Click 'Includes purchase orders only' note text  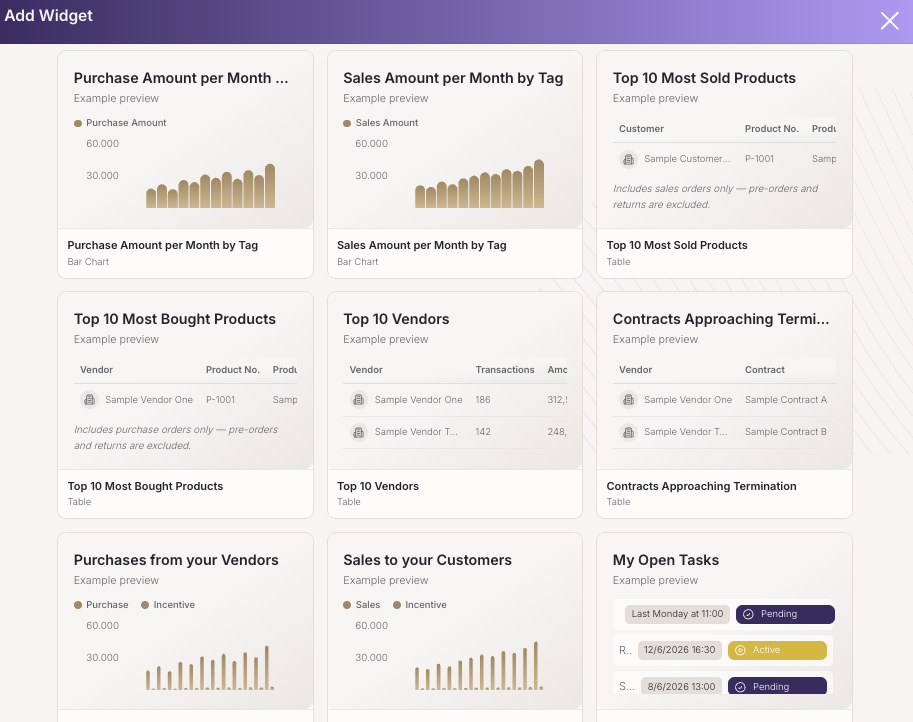[176, 438]
